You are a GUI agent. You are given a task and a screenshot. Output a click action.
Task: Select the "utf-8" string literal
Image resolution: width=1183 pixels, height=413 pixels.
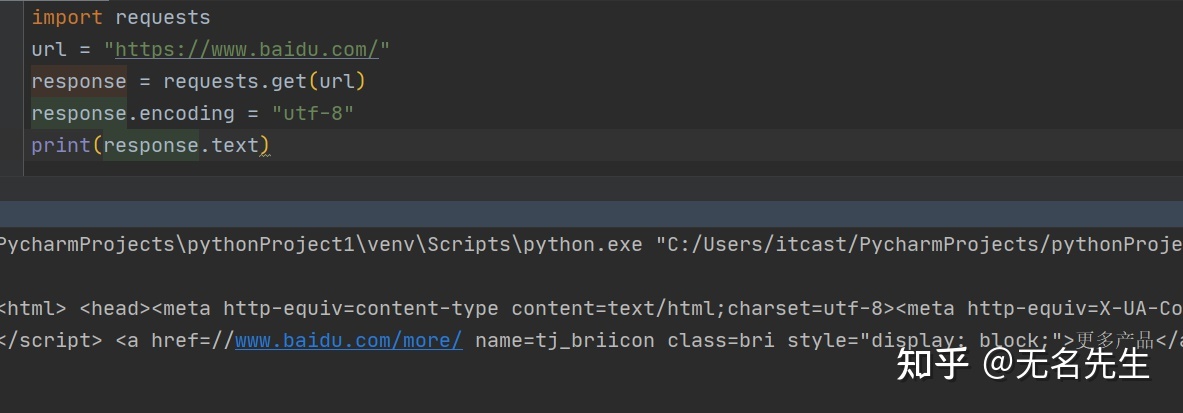(312, 113)
